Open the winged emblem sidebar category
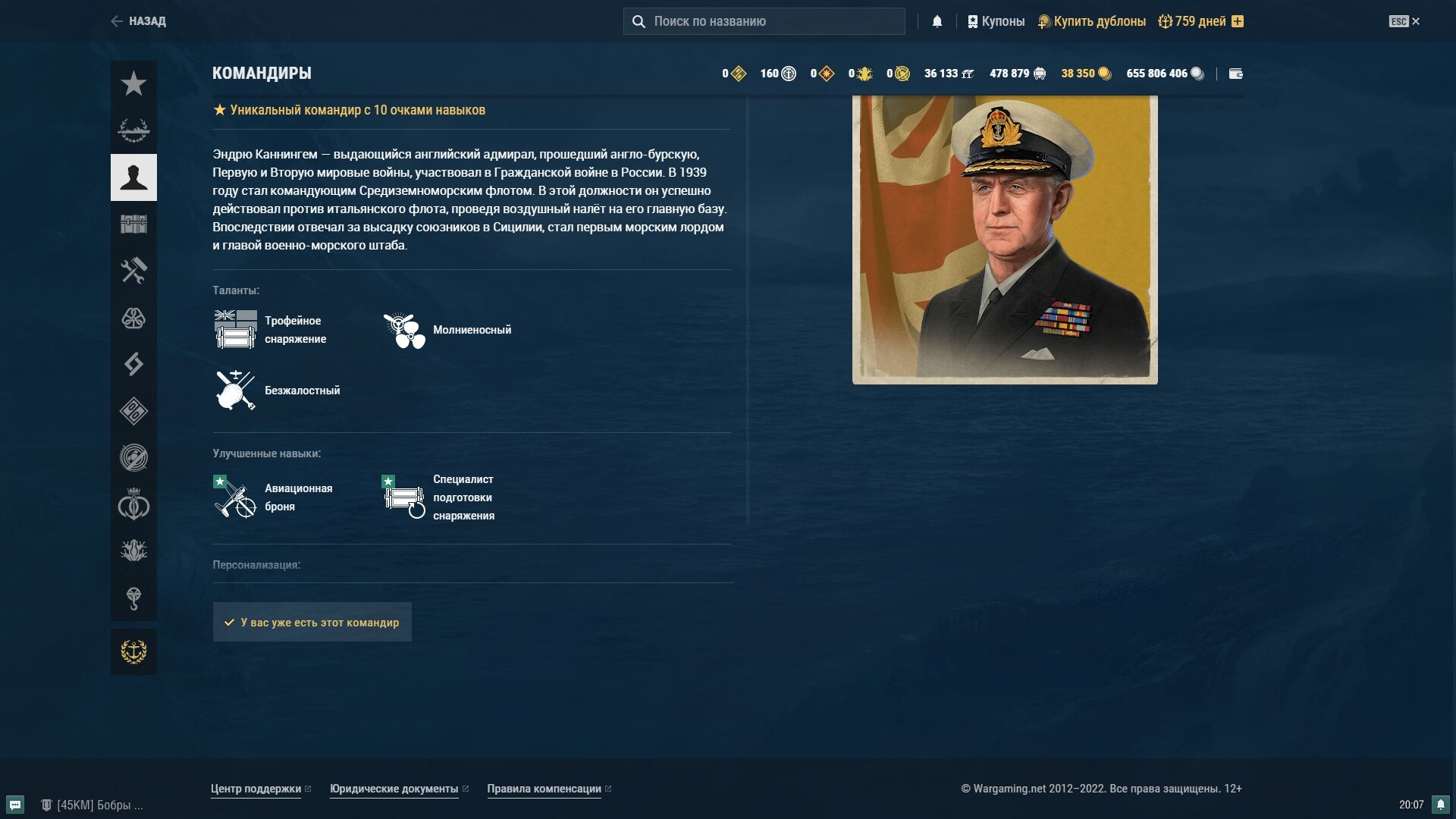The width and height of the screenshot is (1456, 819). [x=133, y=551]
